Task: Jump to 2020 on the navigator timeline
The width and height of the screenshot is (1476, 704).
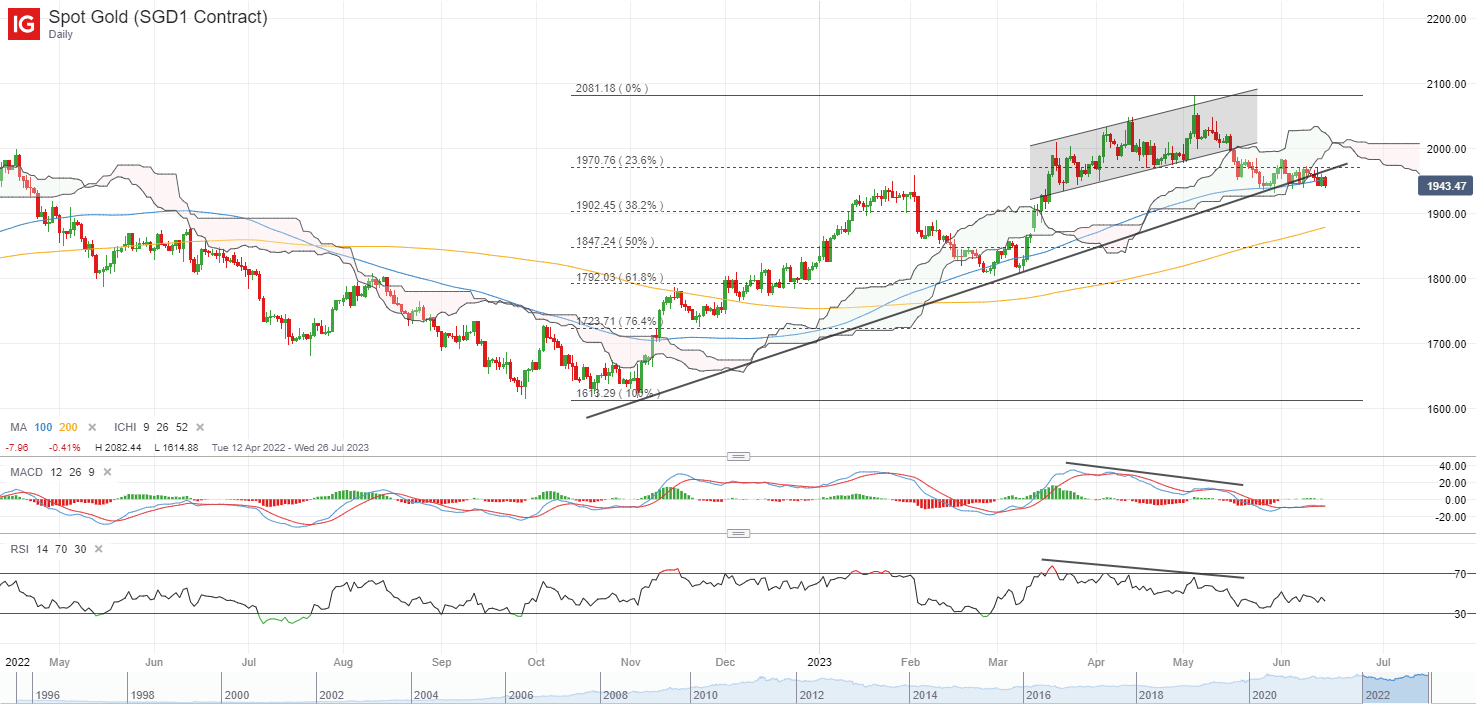Action: [x=1264, y=694]
